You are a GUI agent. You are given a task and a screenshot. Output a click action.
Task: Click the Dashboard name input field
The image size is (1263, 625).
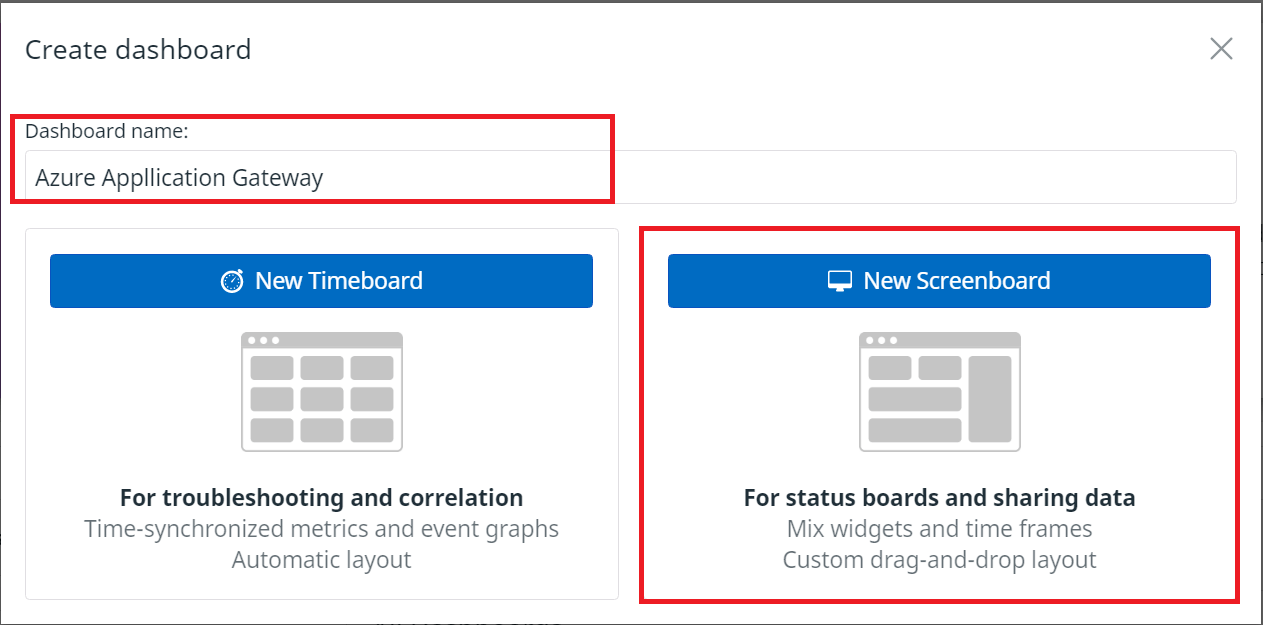631,177
